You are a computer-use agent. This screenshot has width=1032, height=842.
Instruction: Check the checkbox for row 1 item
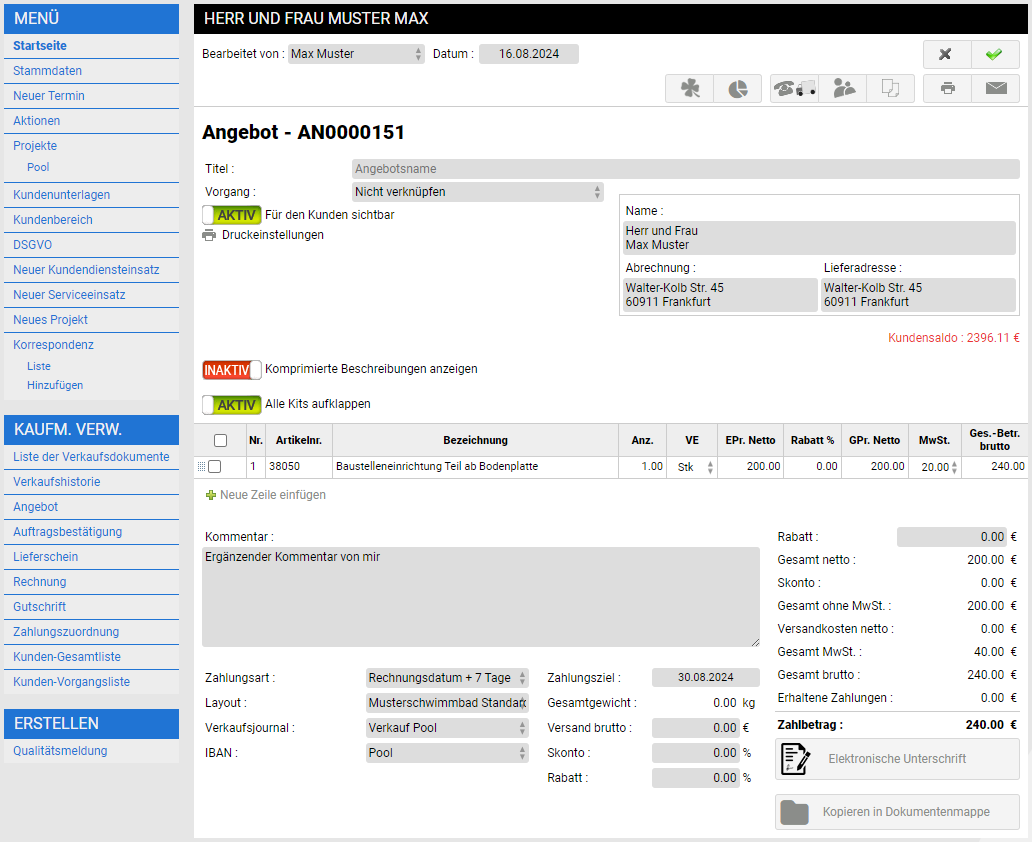point(214,466)
